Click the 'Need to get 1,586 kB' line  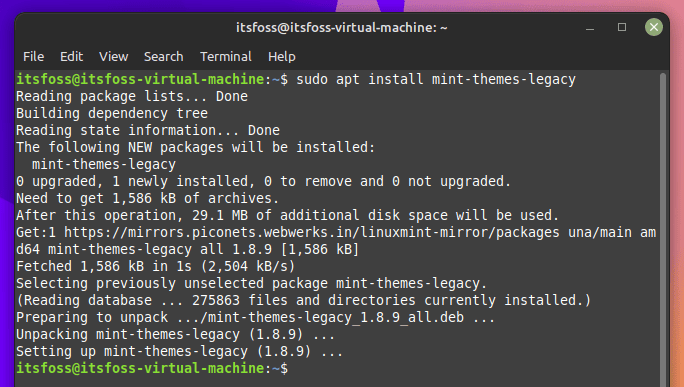tap(147, 199)
